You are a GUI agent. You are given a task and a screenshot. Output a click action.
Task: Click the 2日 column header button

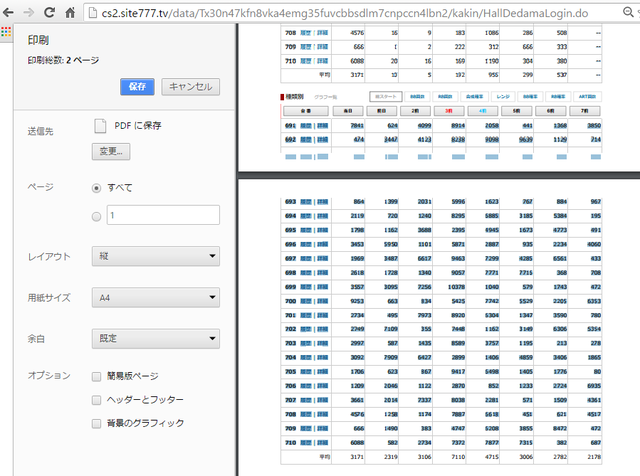(415, 111)
